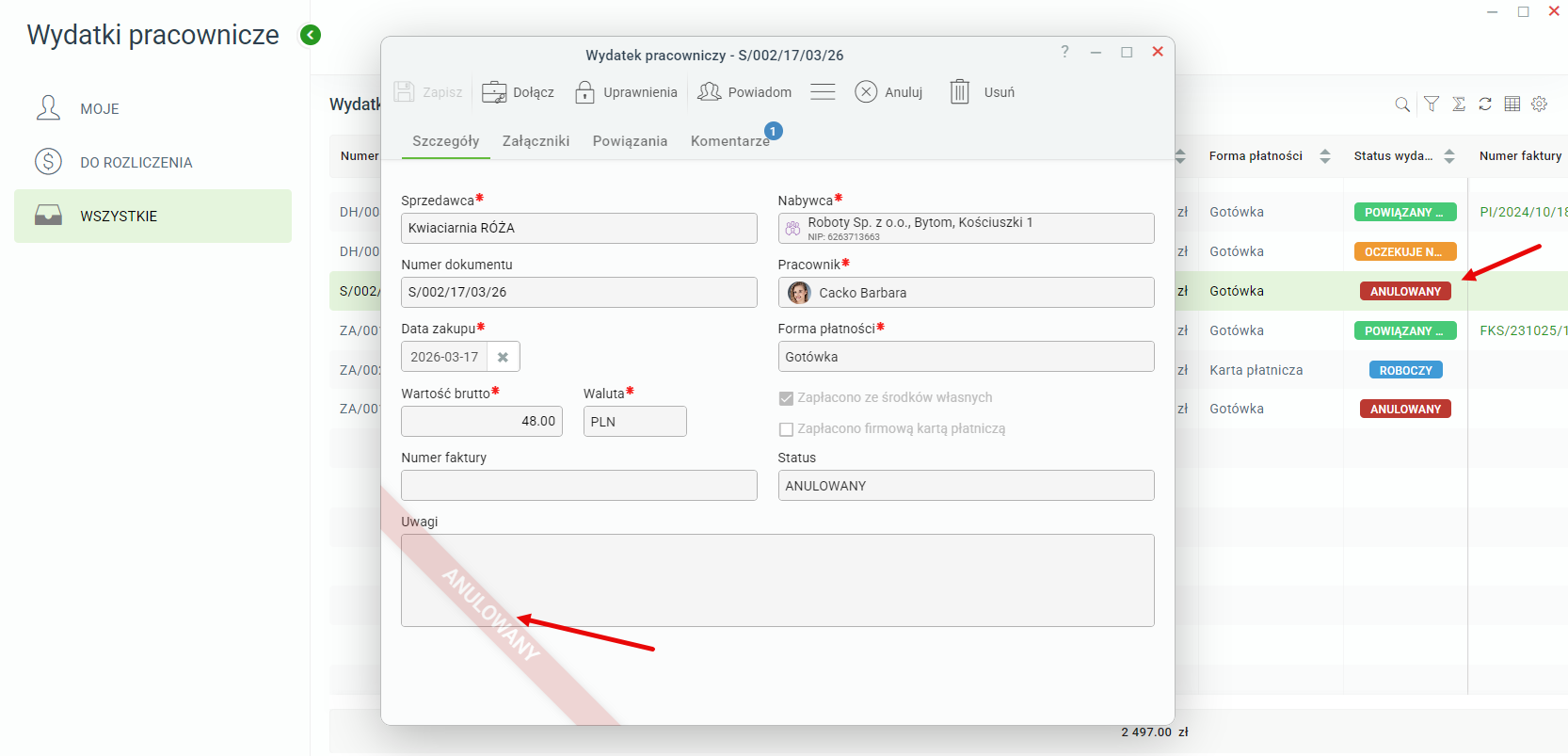The image size is (1568, 756).
Task: Open the hamburger menu in dialog toolbar
Action: pyautogui.click(x=823, y=92)
